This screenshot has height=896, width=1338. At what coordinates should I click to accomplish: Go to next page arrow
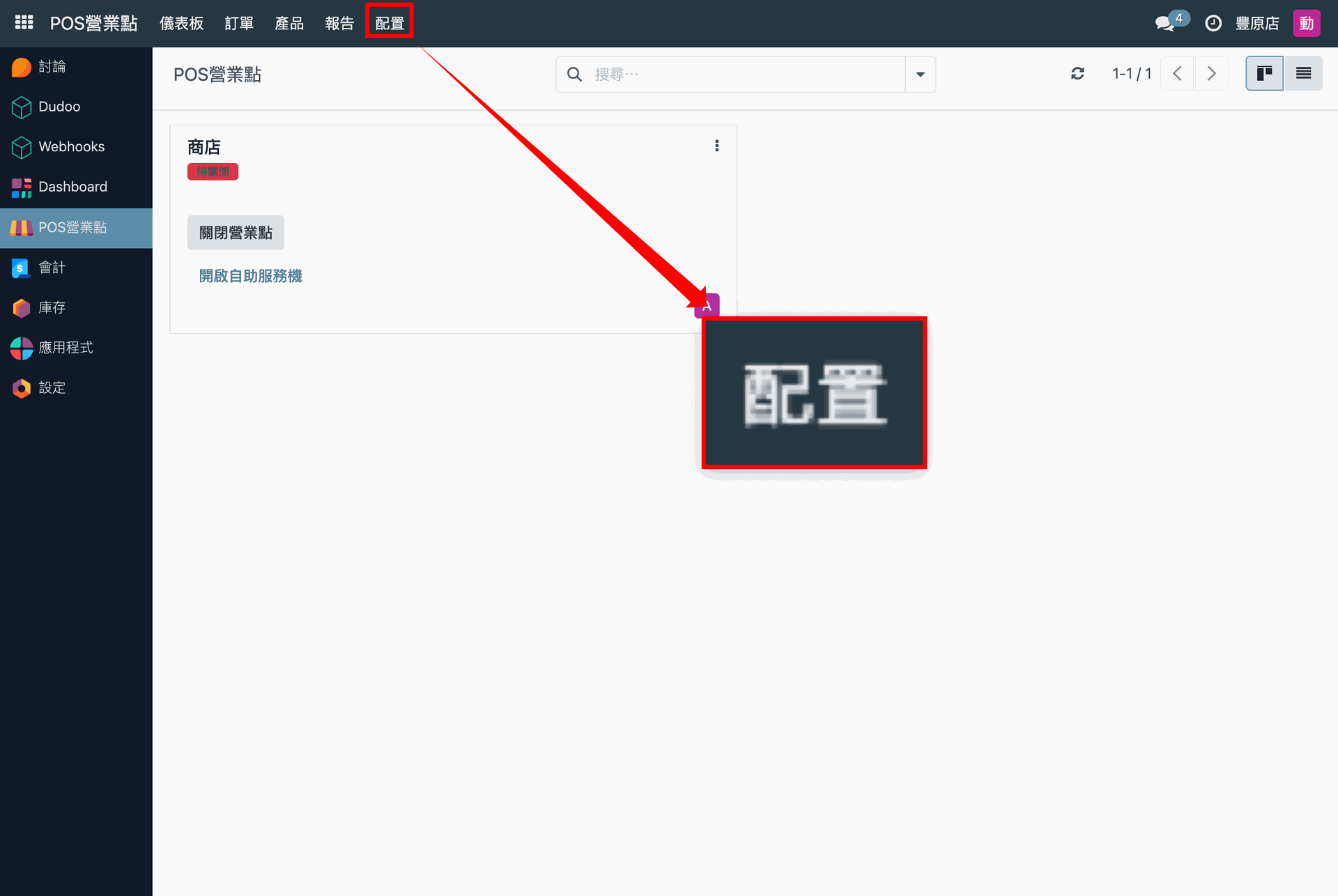[x=1211, y=74]
